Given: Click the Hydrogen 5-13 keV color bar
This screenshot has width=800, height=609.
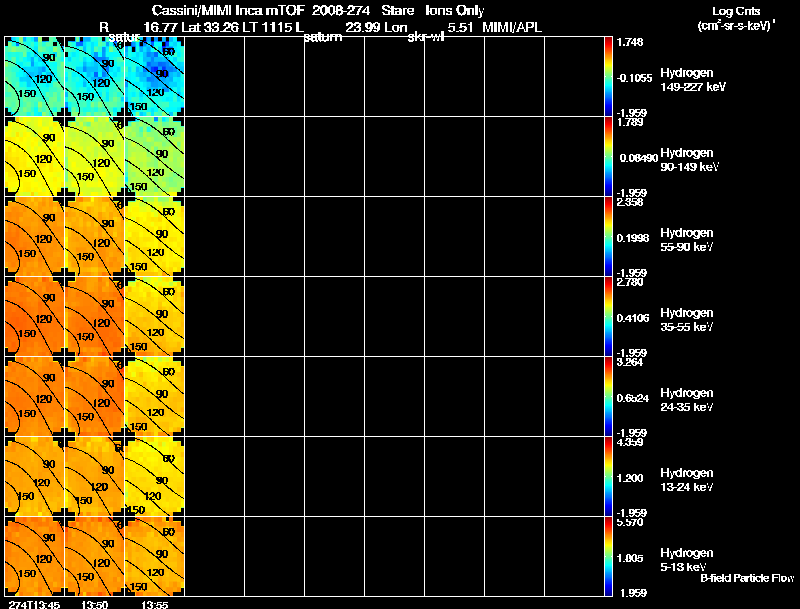Looking at the screenshot, I should click(608, 556).
